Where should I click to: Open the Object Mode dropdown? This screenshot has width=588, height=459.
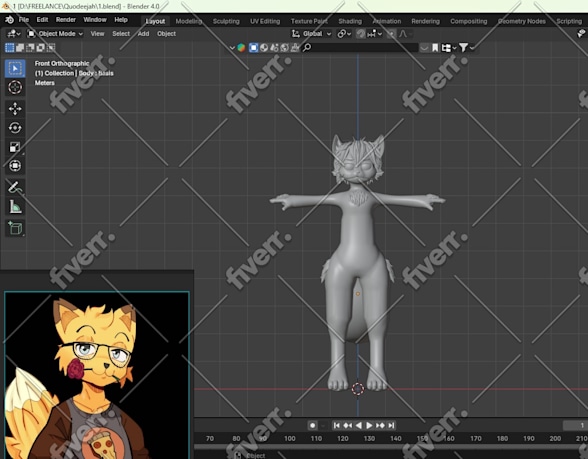point(55,34)
